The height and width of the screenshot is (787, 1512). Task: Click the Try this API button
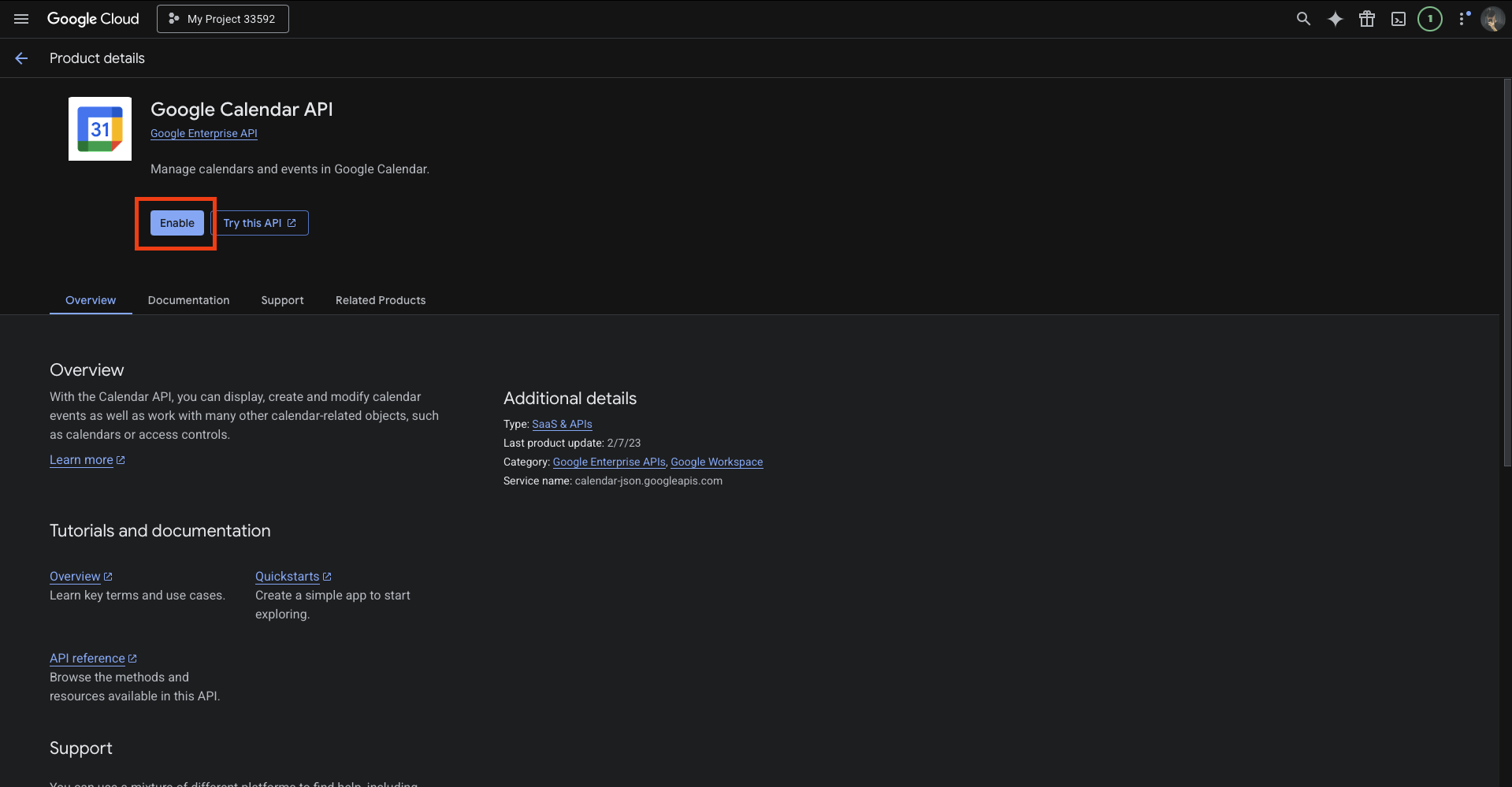(x=259, y=223)
